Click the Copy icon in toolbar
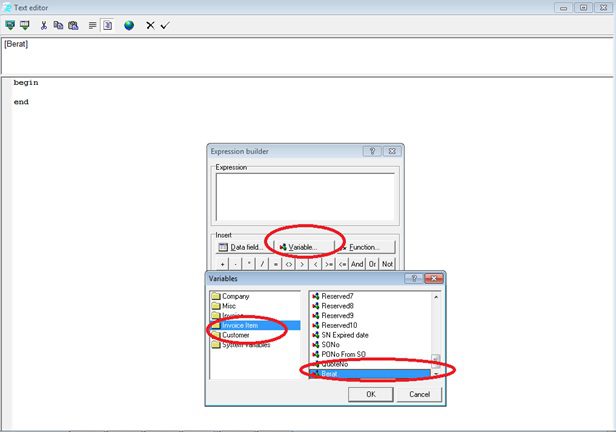Screen dimensions: 616x432 point(59,25)
